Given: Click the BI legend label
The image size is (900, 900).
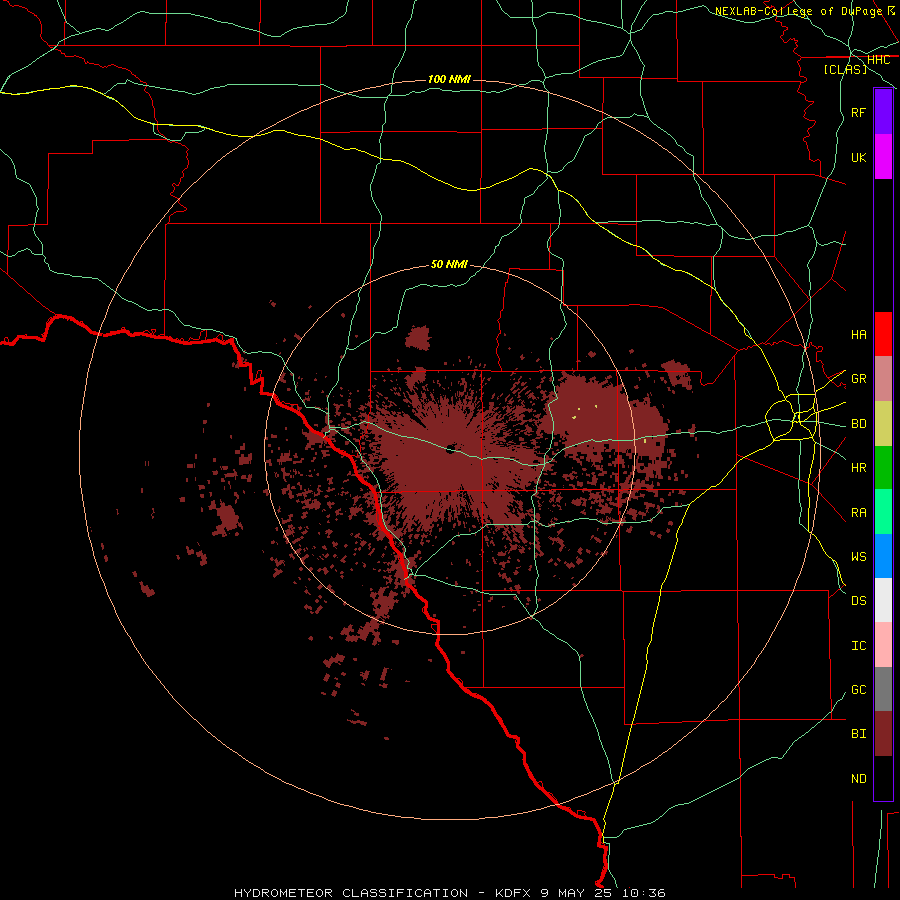Looking at the screenshot, I should (x=858, y=734).
